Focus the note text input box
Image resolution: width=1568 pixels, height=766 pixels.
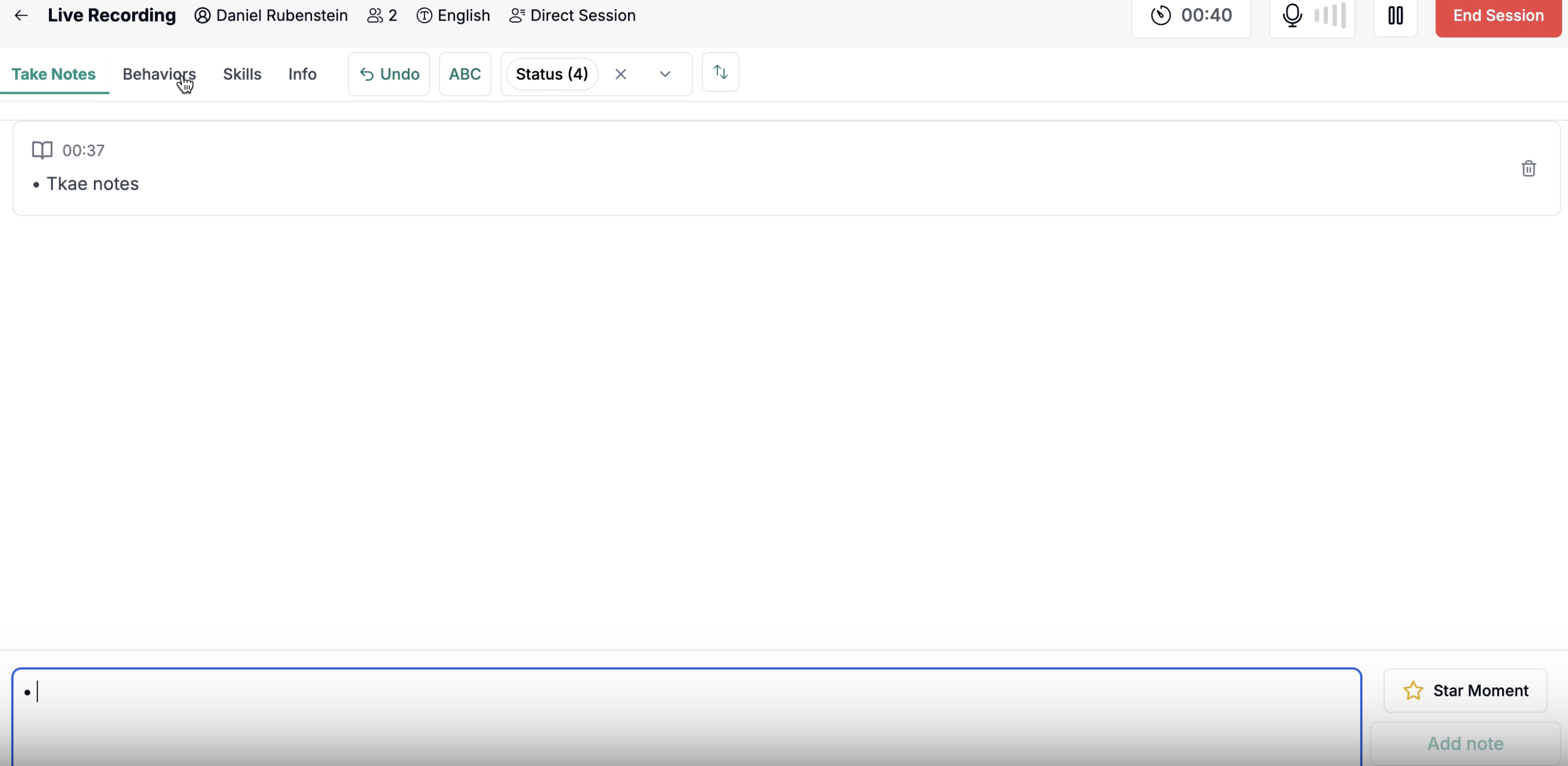click(x=687, y=717)
